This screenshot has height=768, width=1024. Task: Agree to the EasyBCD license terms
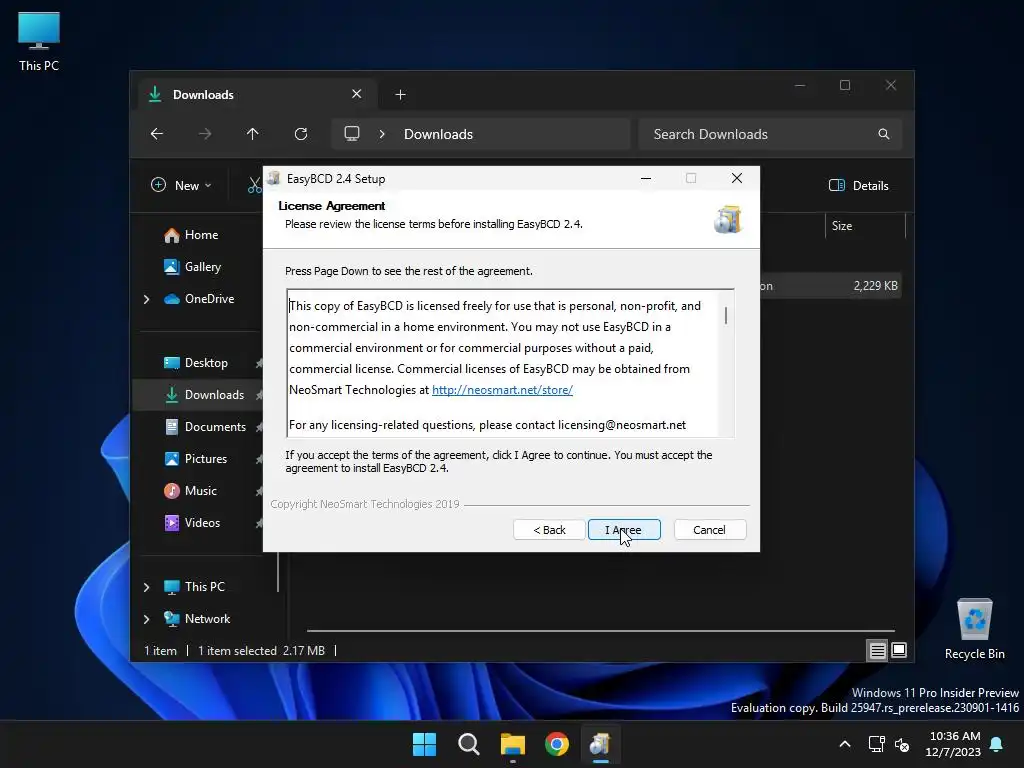coord(624,530)
